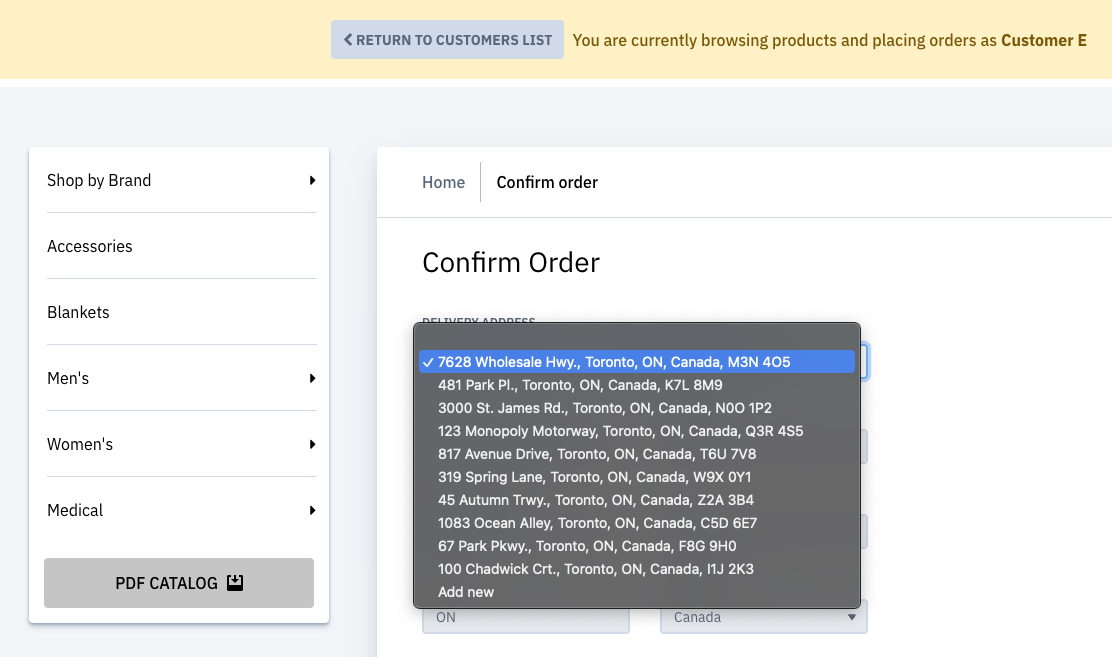Select 100 Chadwick Crt. address
The width and height of the screenshot is (1112, 657).
[595, 569]
